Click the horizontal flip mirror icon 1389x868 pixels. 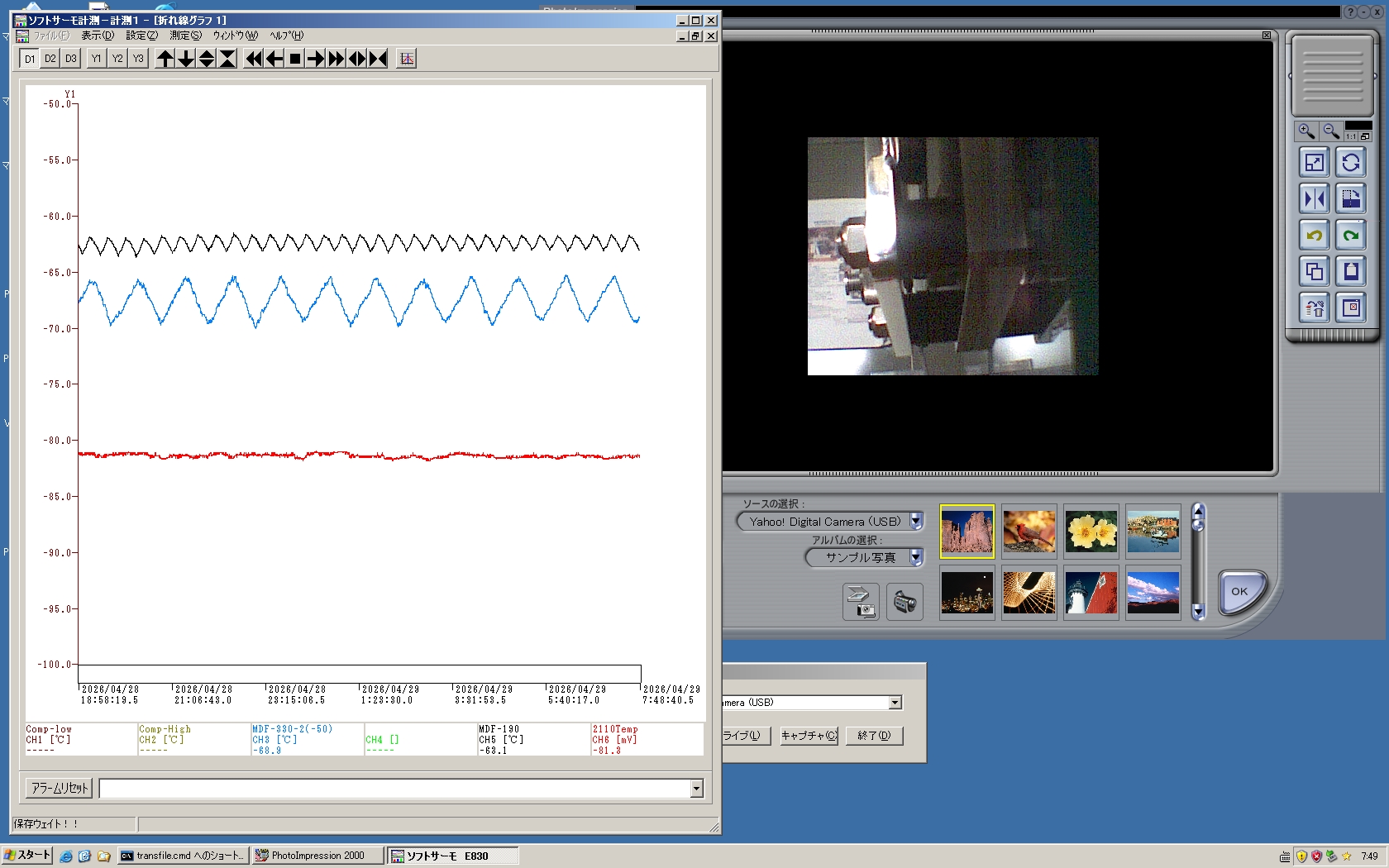point(1315,199)
